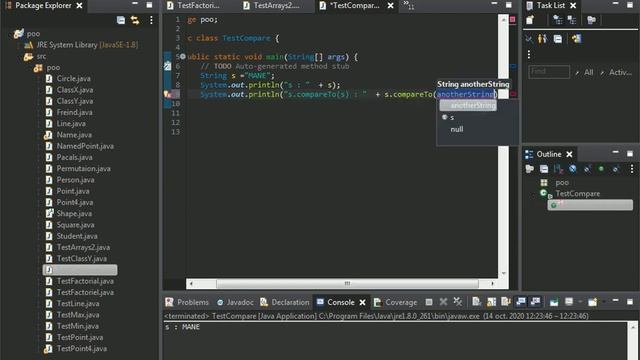The image size is (640, 360).
Task: Open Package Explorer view menu dots
Action: click(151, 20)
